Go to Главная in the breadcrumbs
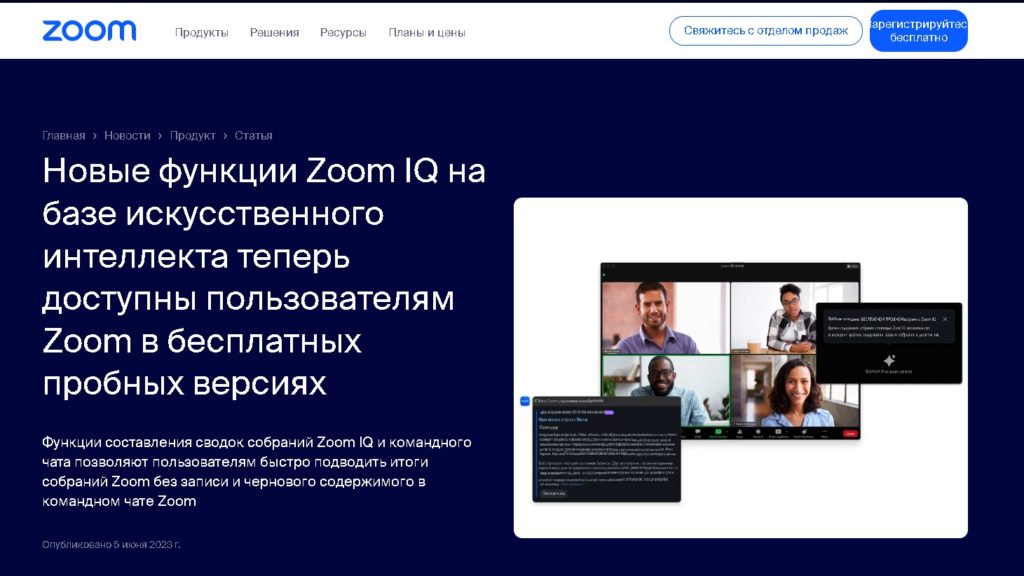 pyautogui.click(x=63, y=135)
